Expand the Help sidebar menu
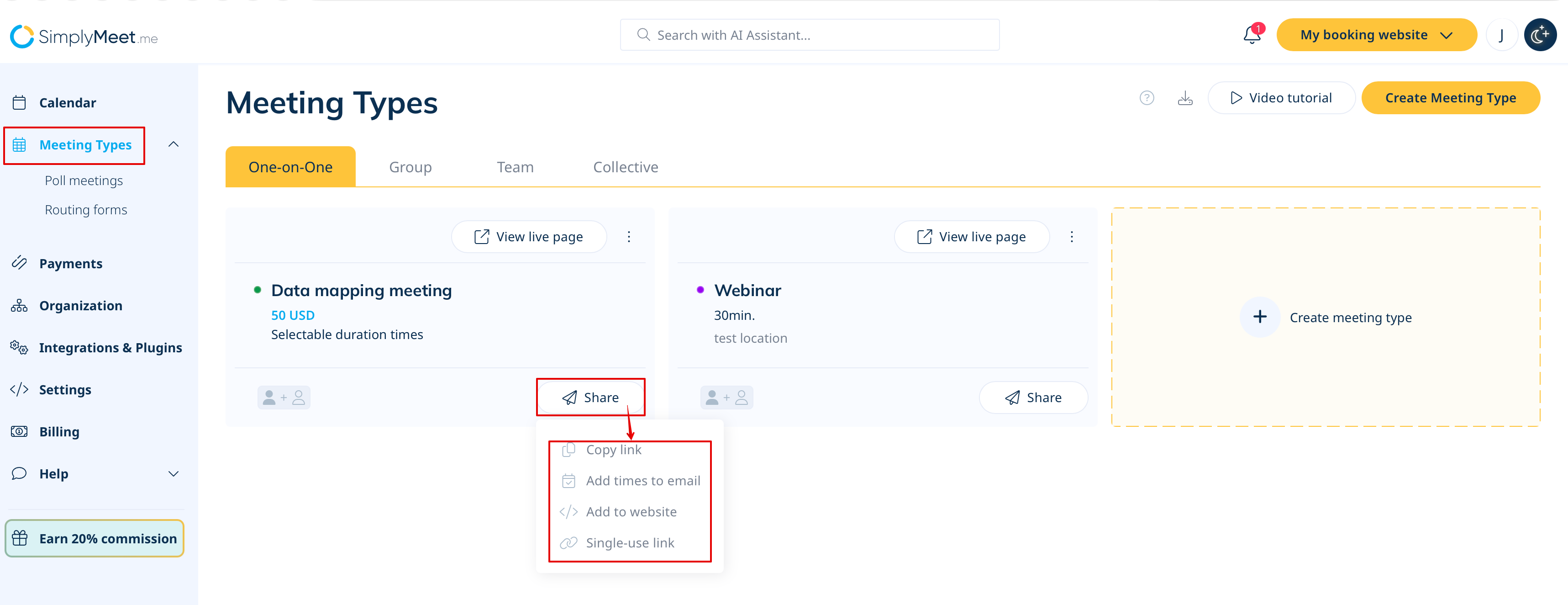The image size is (1568, 605). [174, 474]
